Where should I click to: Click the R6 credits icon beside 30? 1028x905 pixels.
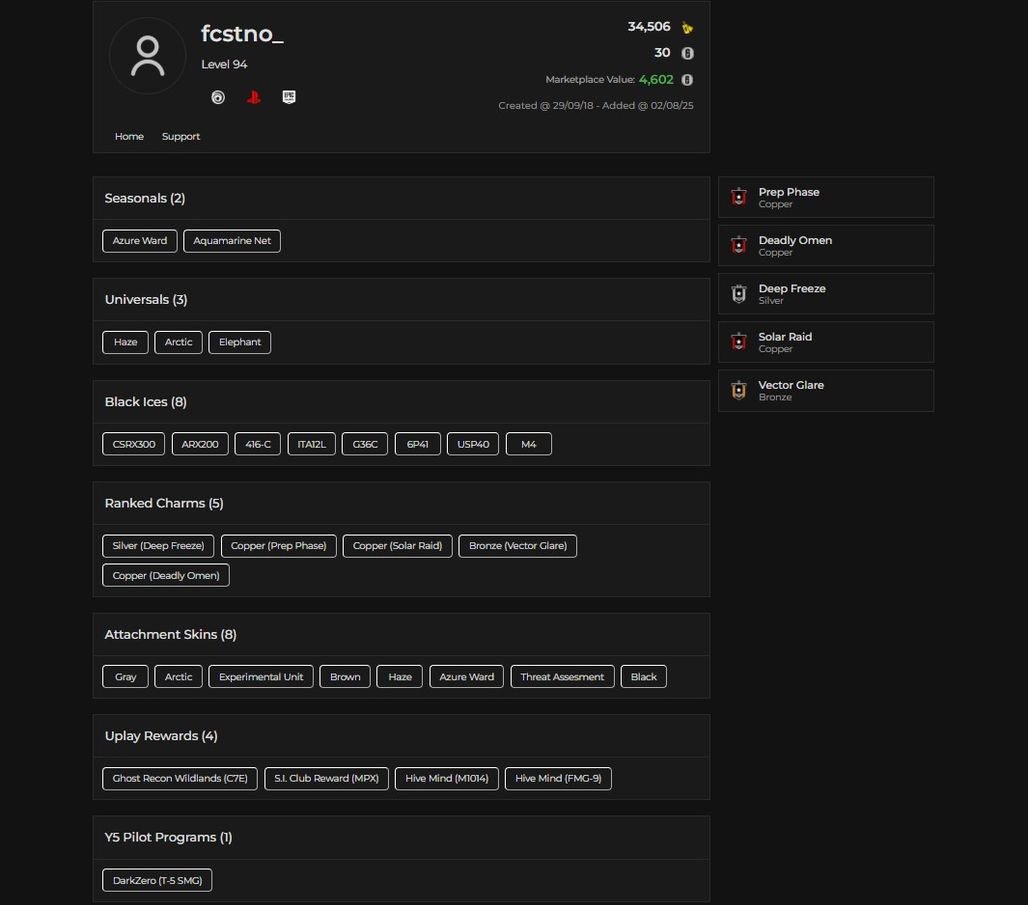[687, 53]
